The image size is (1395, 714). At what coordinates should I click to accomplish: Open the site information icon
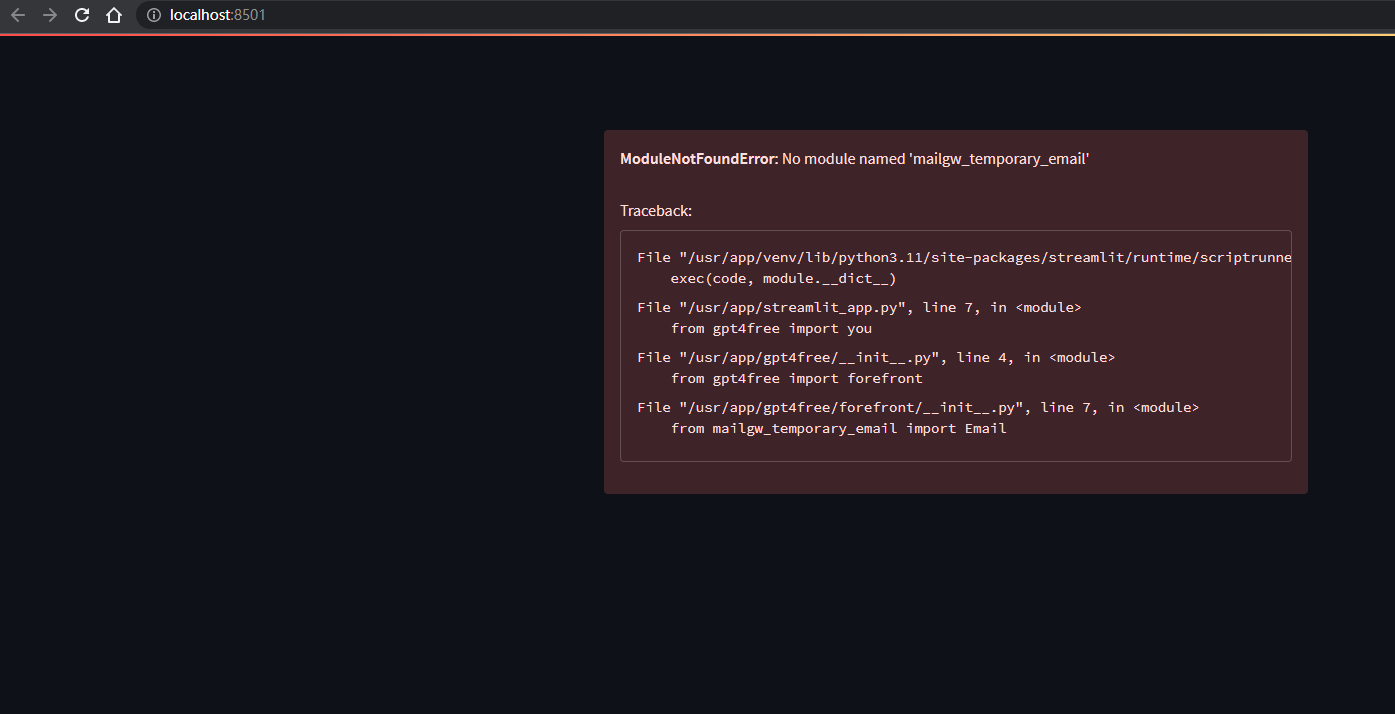click(153, 15)
